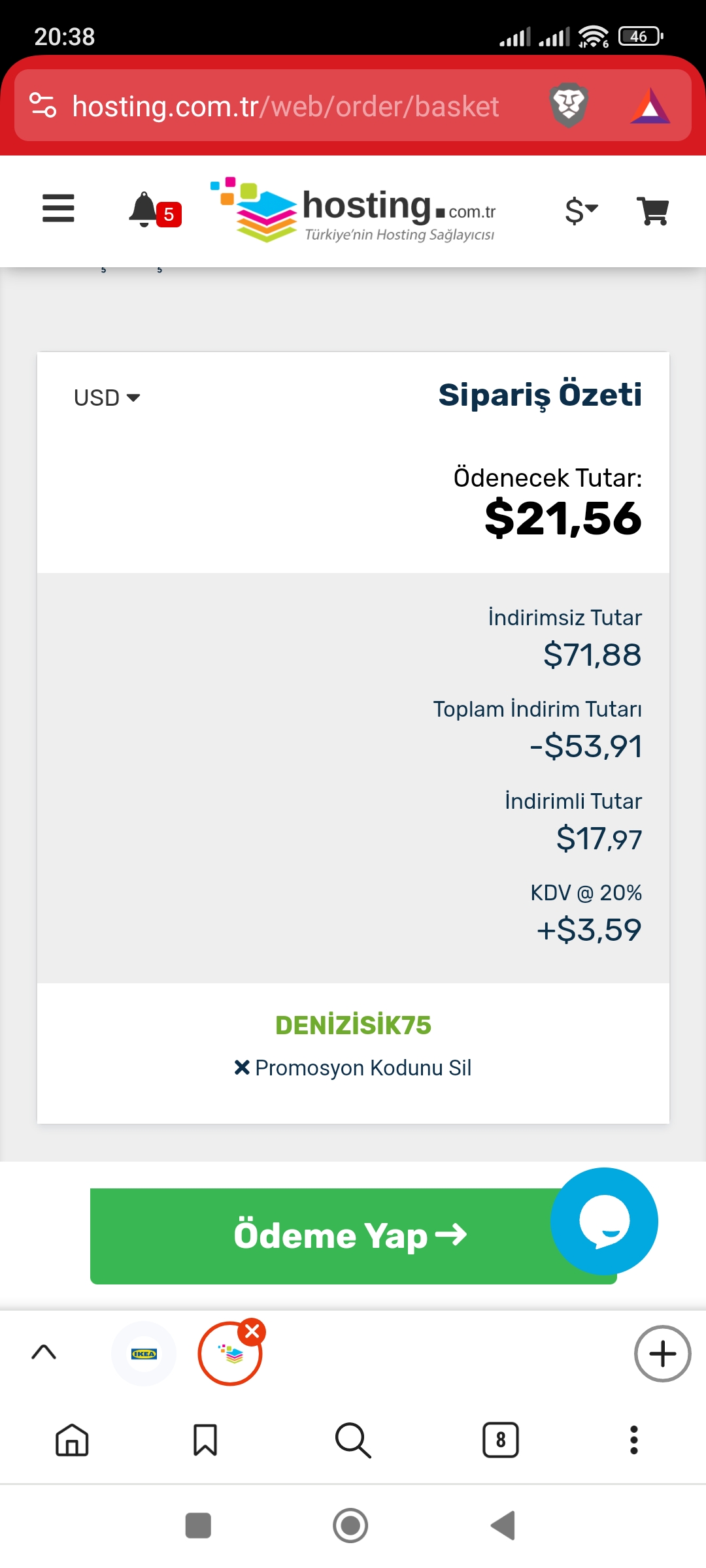706x1568 pixels.
Task: Expand the USD currency dropdown
Action: click(107, 397)
